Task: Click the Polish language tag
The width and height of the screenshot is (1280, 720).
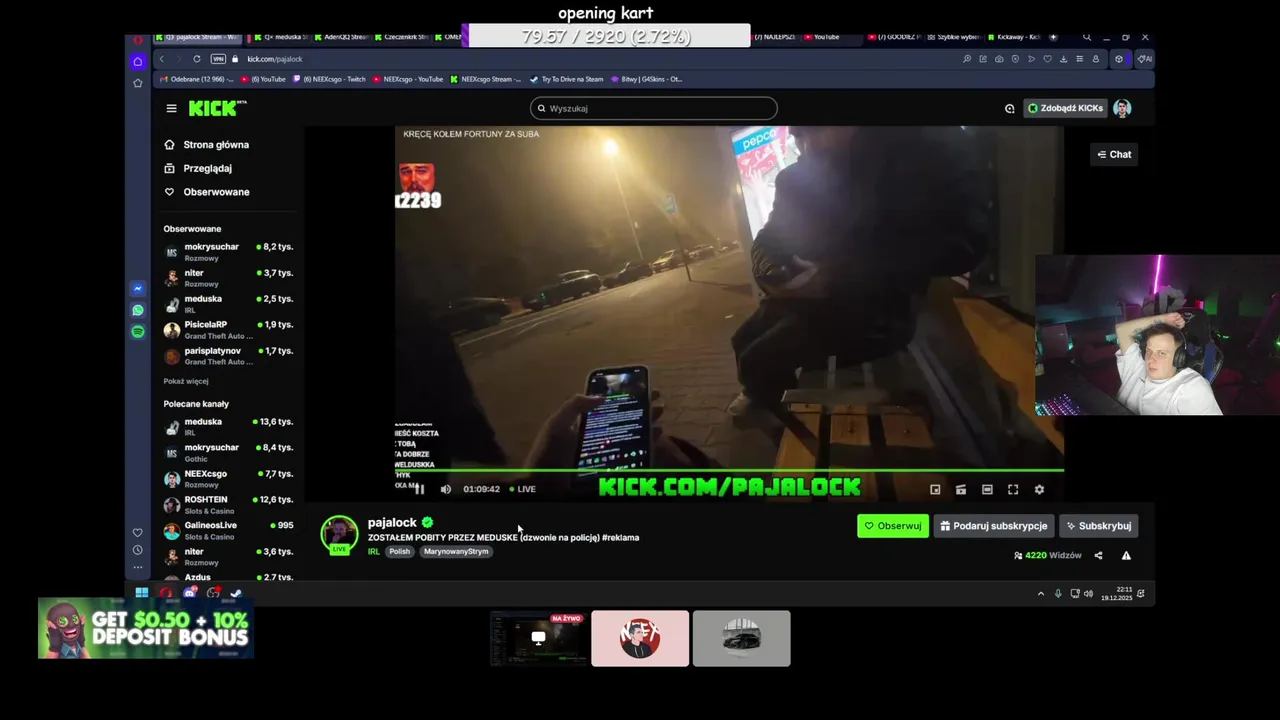Action: pyautogui.click(x=400, y=551)
